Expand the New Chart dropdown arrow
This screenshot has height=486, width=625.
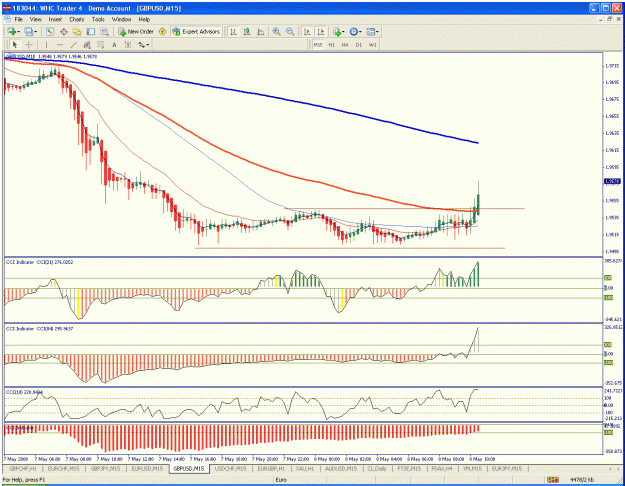point(18,31)
